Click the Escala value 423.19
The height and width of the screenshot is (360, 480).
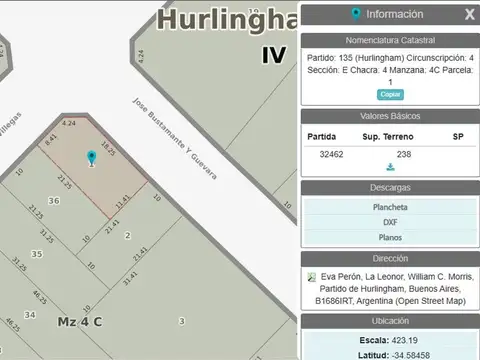405,340
